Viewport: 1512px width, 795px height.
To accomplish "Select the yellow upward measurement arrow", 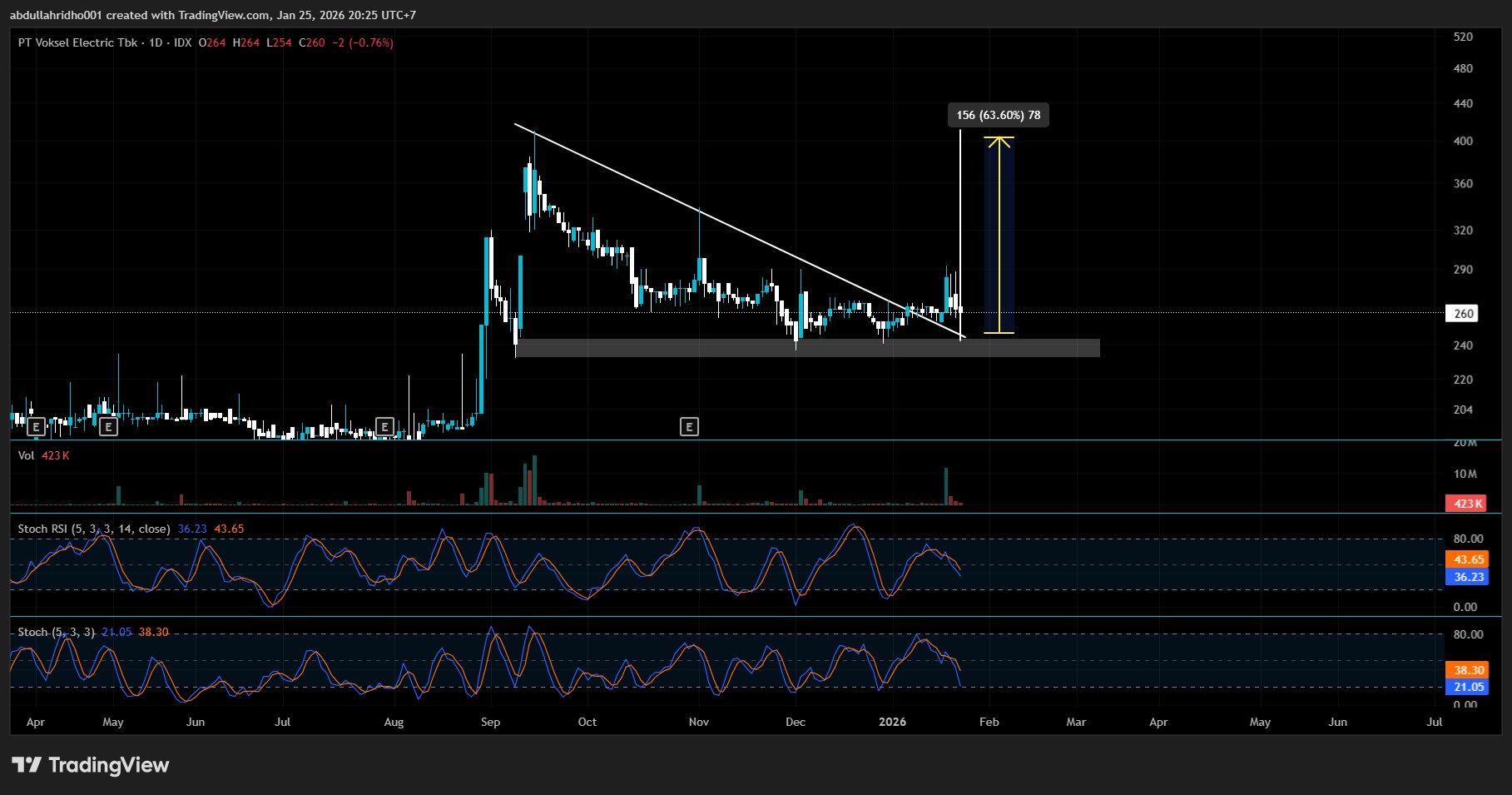I will pos(999,235).
